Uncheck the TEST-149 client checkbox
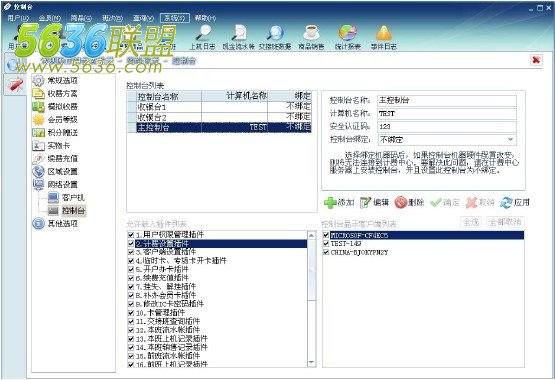The width and height of the screenshot is (555, 380). pyautogui.click(x=326, y=243)
